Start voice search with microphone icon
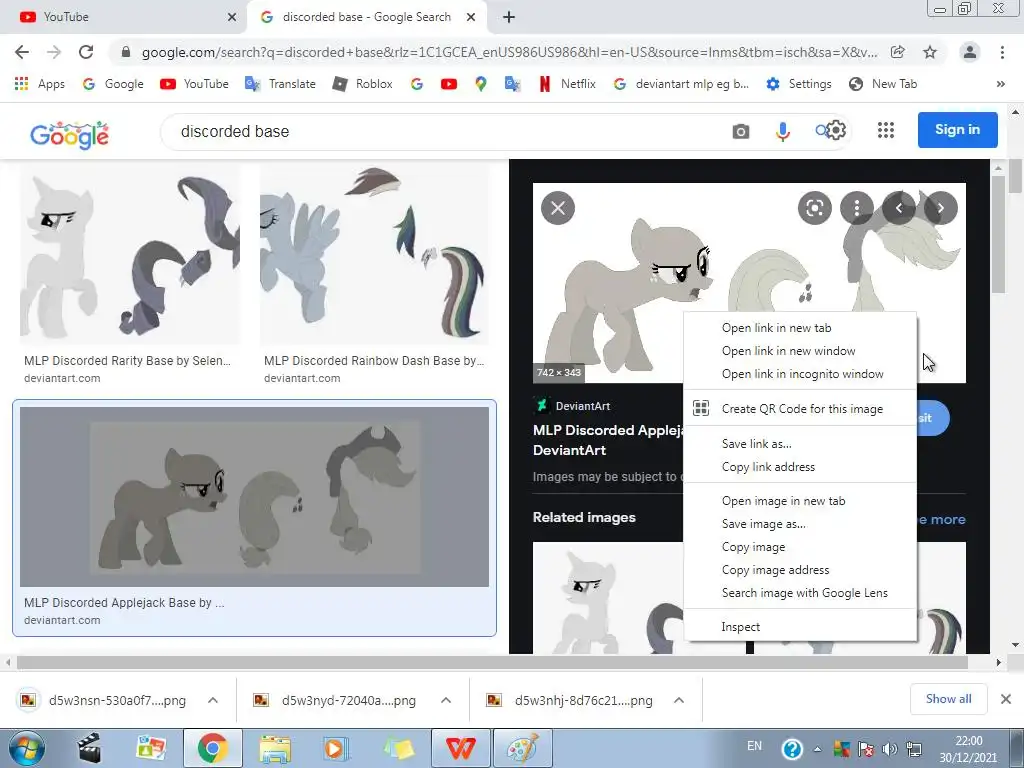 782,131
